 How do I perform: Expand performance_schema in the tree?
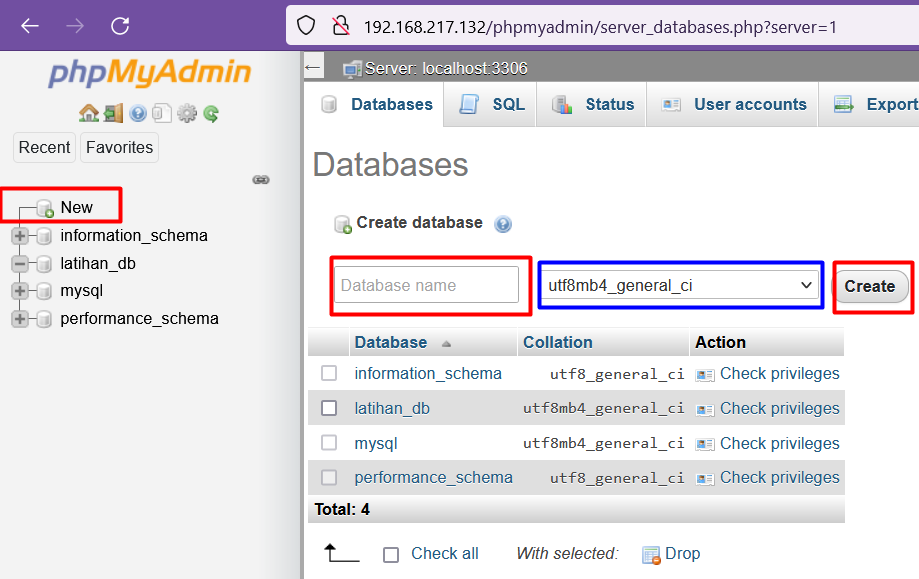coord(20,319)
